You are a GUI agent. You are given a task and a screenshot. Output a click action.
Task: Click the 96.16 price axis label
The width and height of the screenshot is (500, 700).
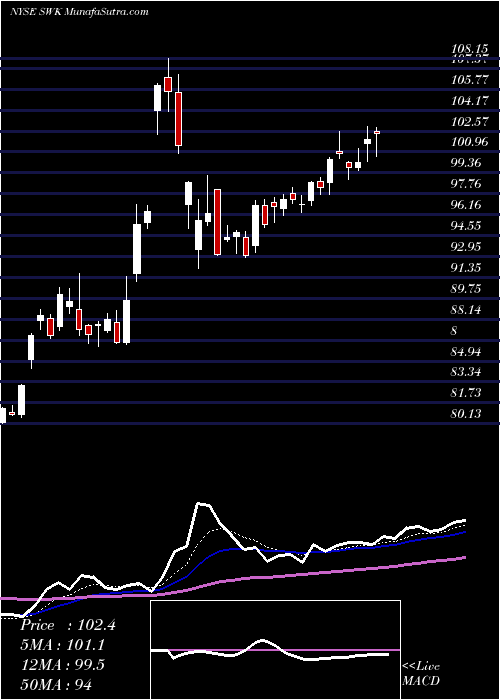[467, 205]
